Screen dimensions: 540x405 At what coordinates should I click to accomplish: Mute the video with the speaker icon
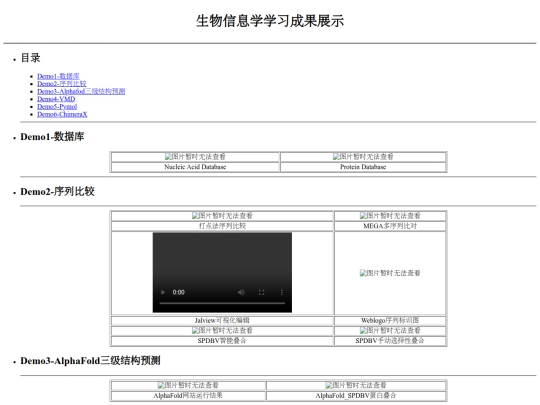[x=241, y=292]
